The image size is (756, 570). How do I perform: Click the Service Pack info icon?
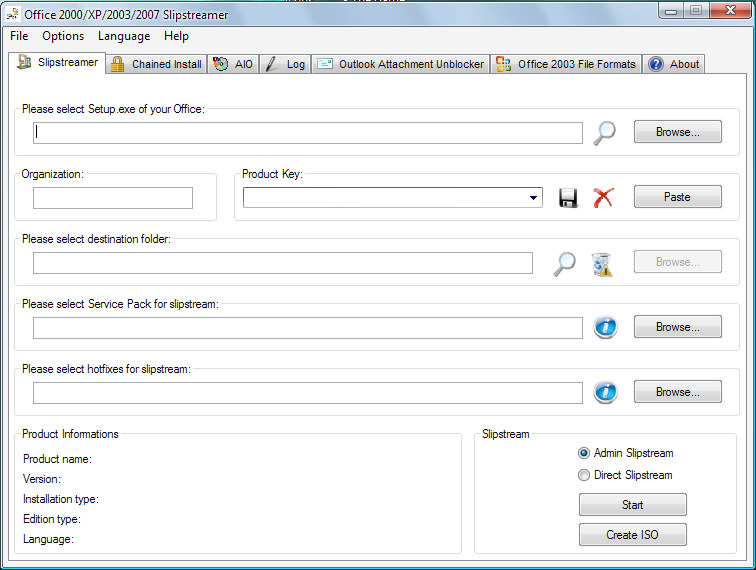pyautogui.click(x=605, y=327)
